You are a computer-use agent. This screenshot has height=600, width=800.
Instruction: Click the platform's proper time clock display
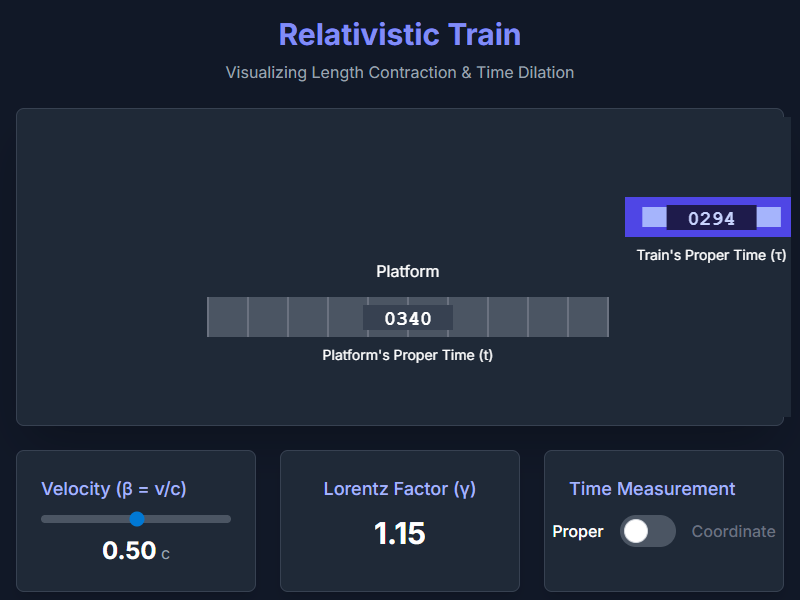(407, 316)
